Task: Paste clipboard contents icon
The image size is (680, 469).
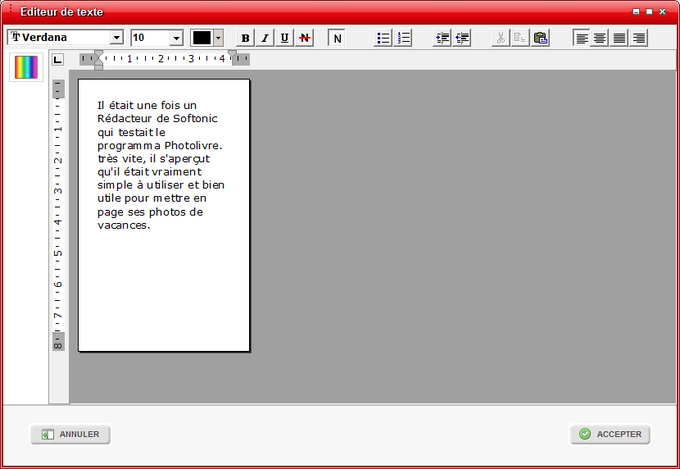Action: coord(540,38)
